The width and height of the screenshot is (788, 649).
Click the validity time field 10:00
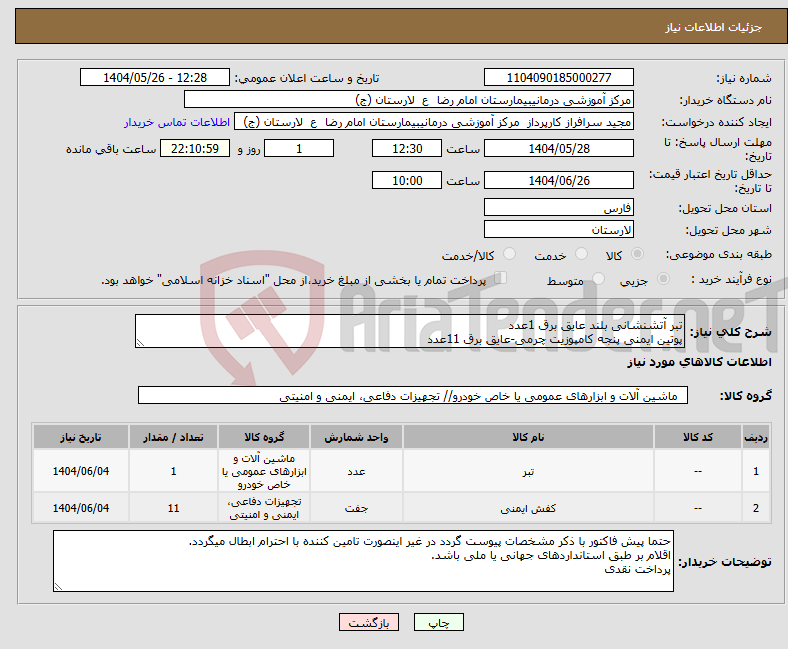pyautogui.click(x=407, y=180)
